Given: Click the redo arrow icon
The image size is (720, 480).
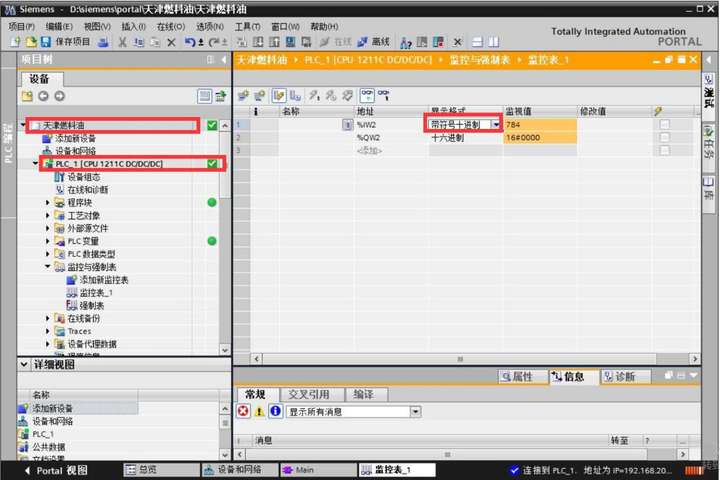Looking at the screenshot, I should pyautogui.click(x=214, y=42).
